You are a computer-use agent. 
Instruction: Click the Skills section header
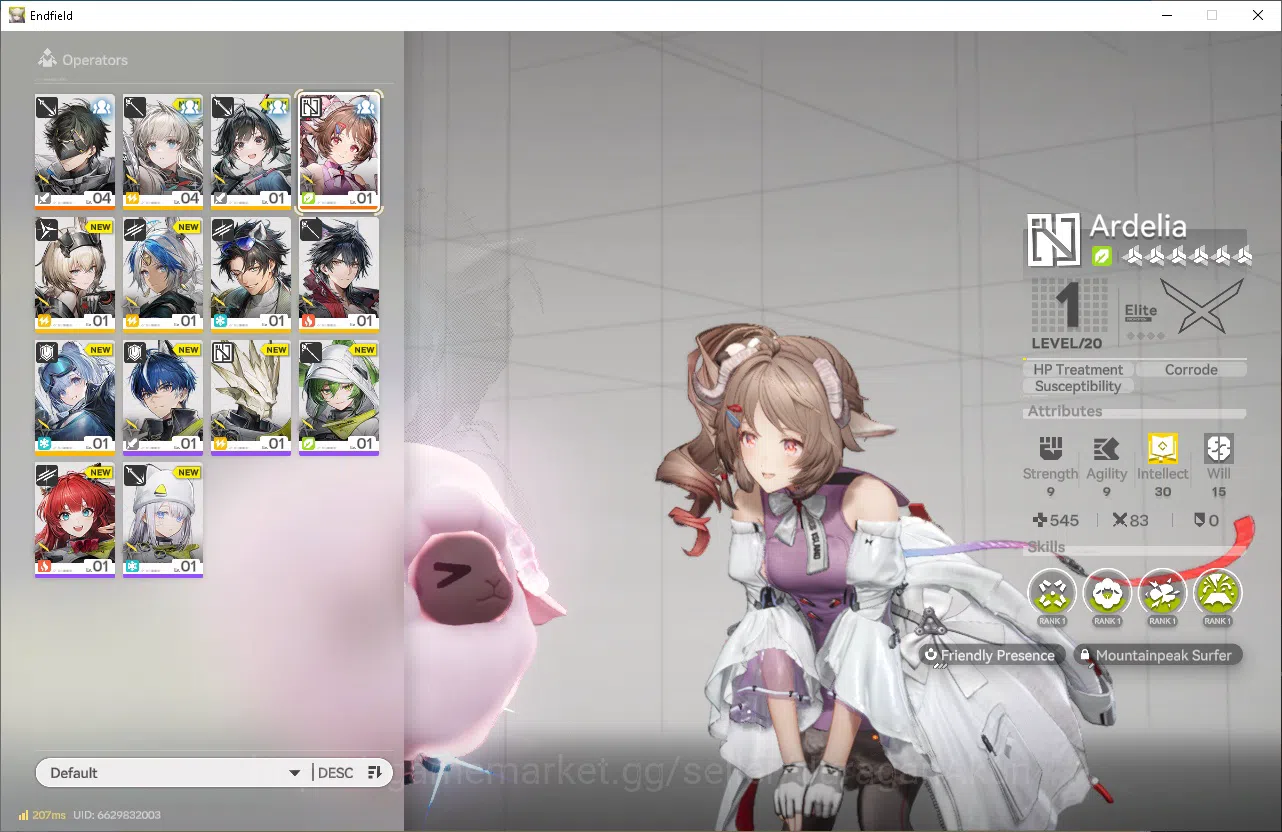click(1047, 547)
